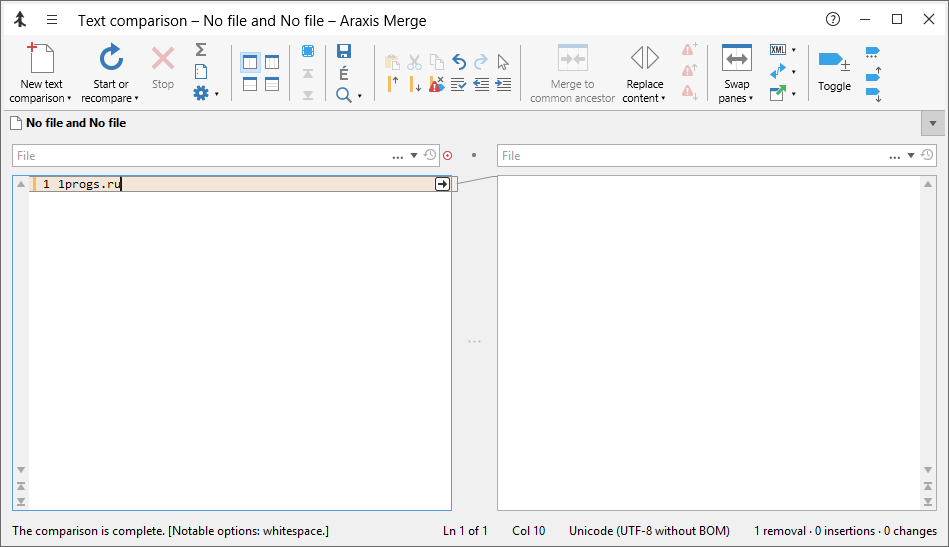The height and width of the screenshot is (547, 949).
Task: Click 'The comparison is complete' status message
Action: click(171, 531)
